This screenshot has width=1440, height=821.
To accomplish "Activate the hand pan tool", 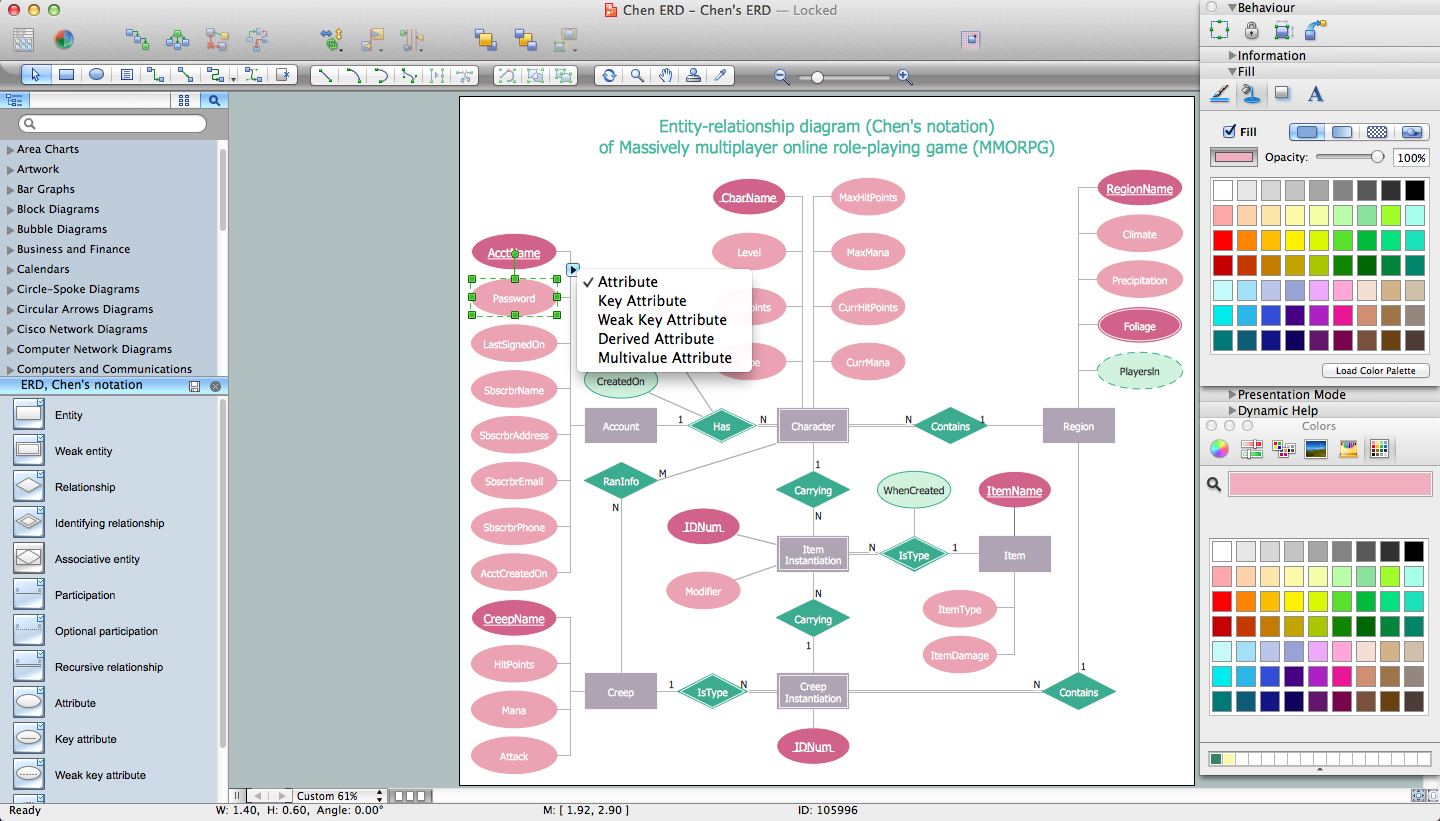I will pyautogui.click(x=665, y=75).
